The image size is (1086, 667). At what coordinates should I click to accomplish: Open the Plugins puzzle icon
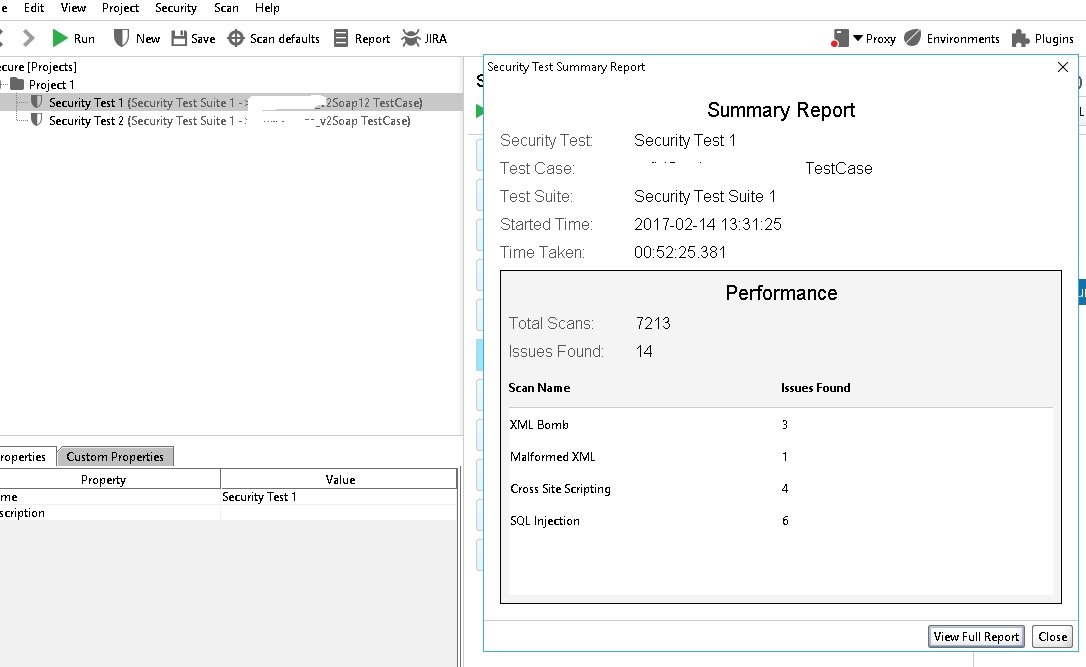pyautogui.click(x=1020, y=38)
